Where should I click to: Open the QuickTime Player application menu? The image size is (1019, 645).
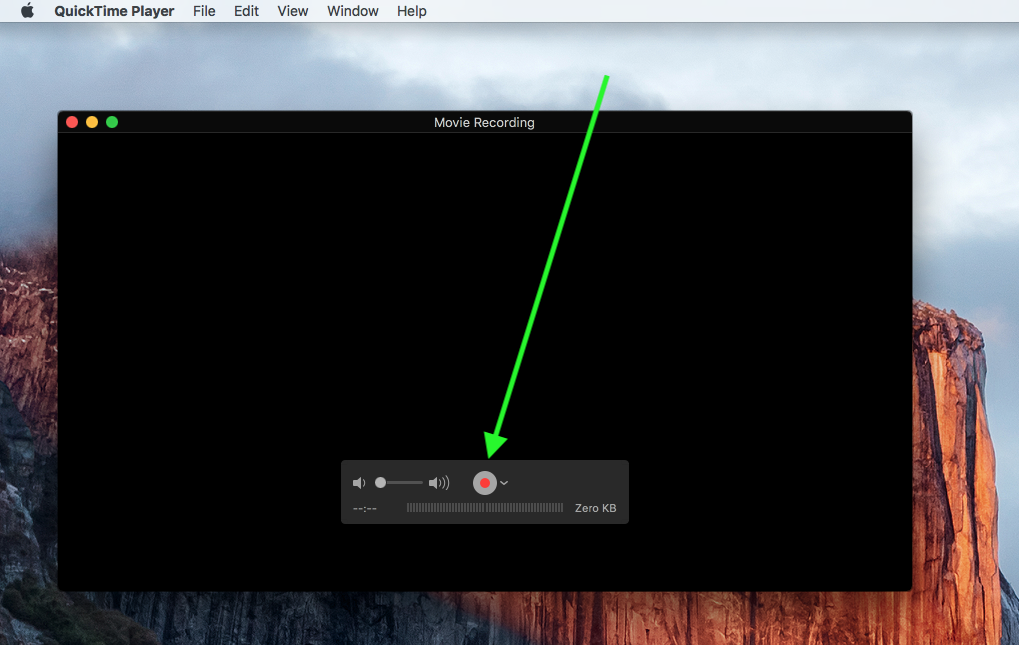click(114, 11)
